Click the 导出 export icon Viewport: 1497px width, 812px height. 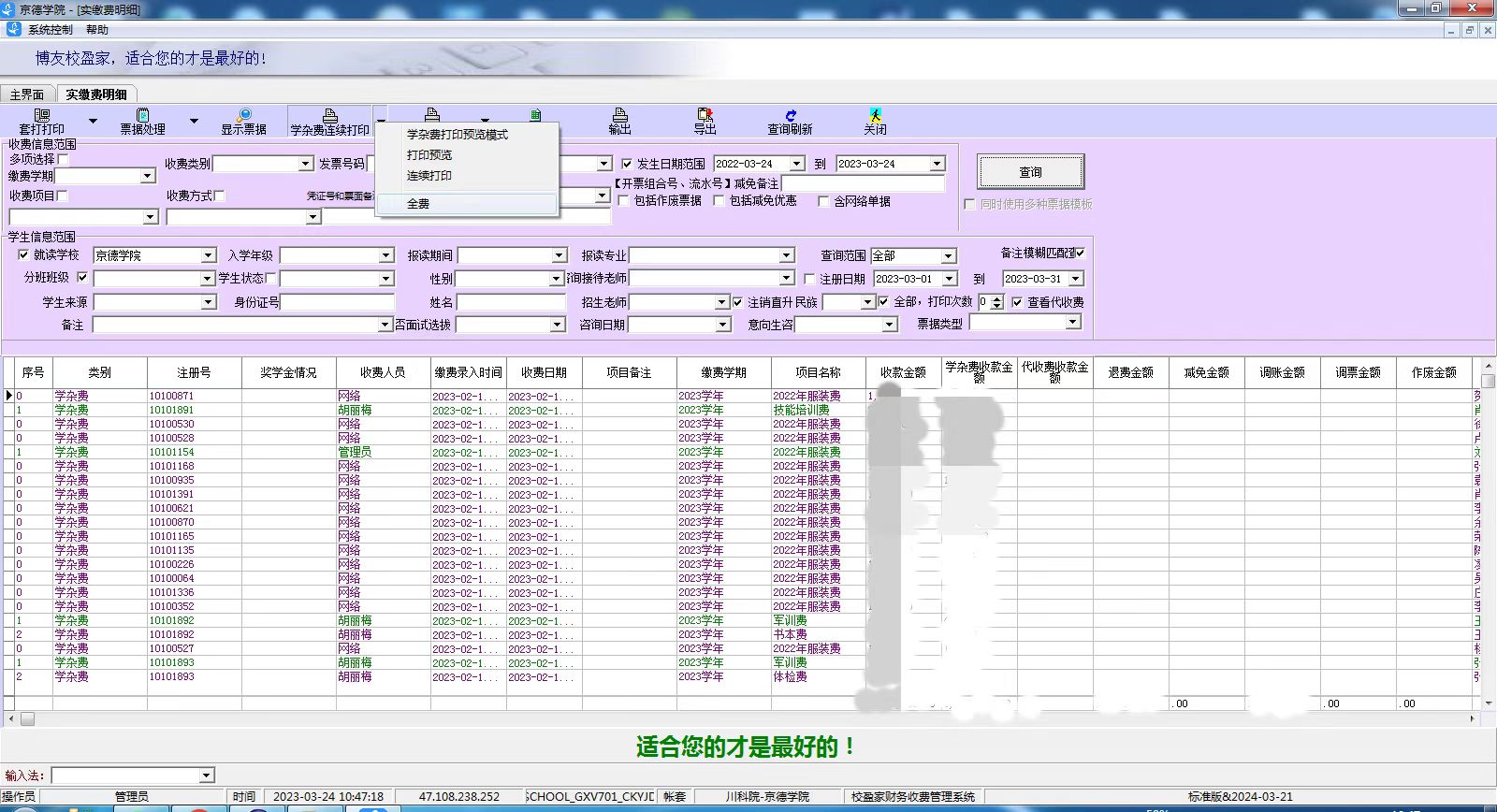[x=705, y=115]
